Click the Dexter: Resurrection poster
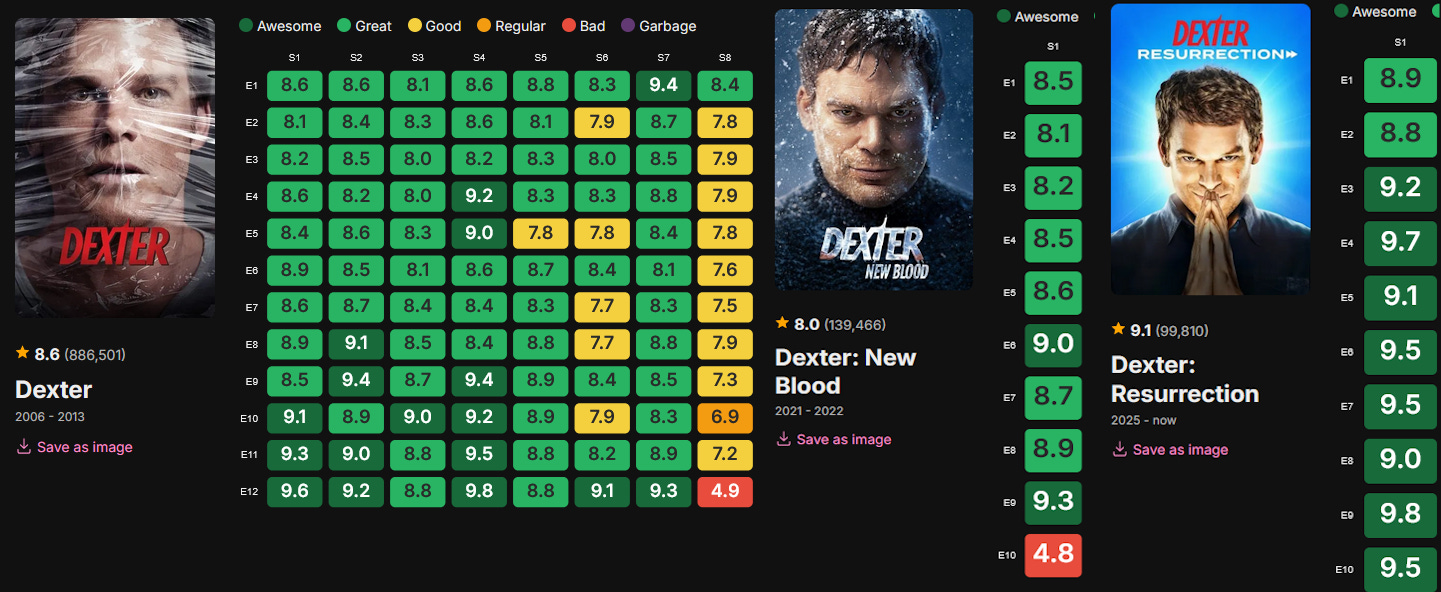The width and height of the screenshot is (1441, 592). tap(1210, 150)
